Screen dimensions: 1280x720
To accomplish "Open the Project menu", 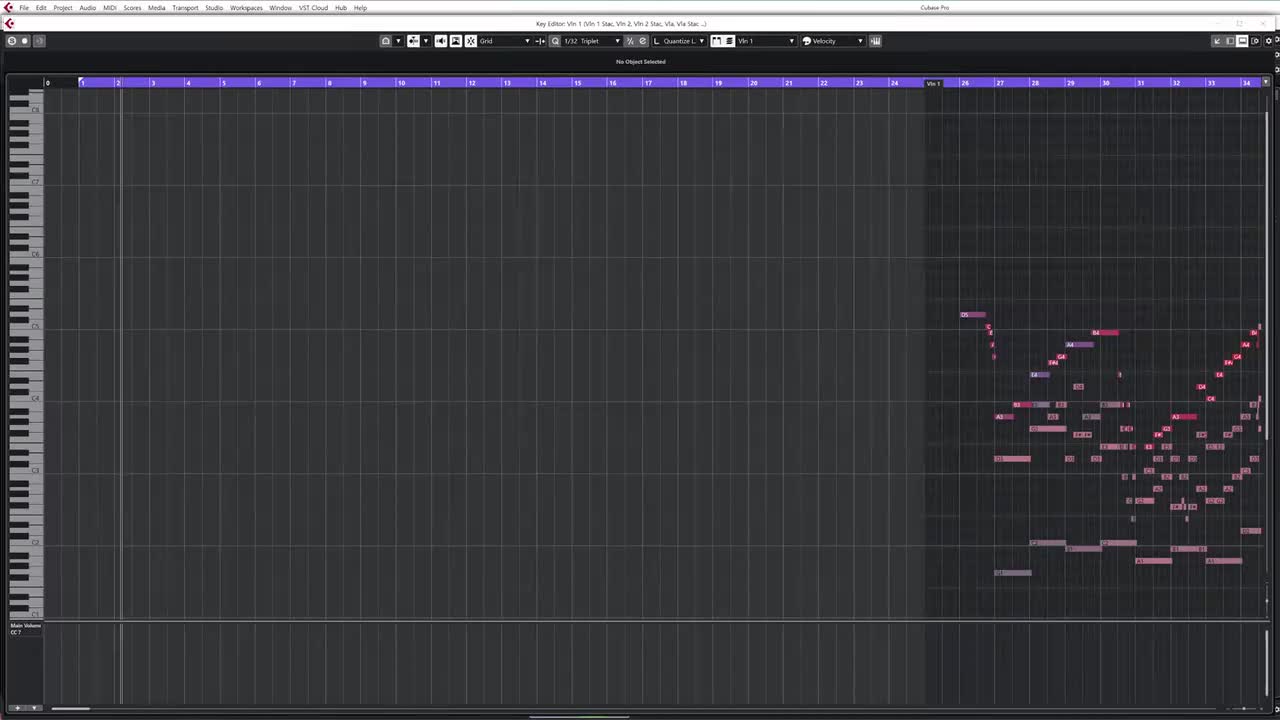I will (x=63, y=8).
